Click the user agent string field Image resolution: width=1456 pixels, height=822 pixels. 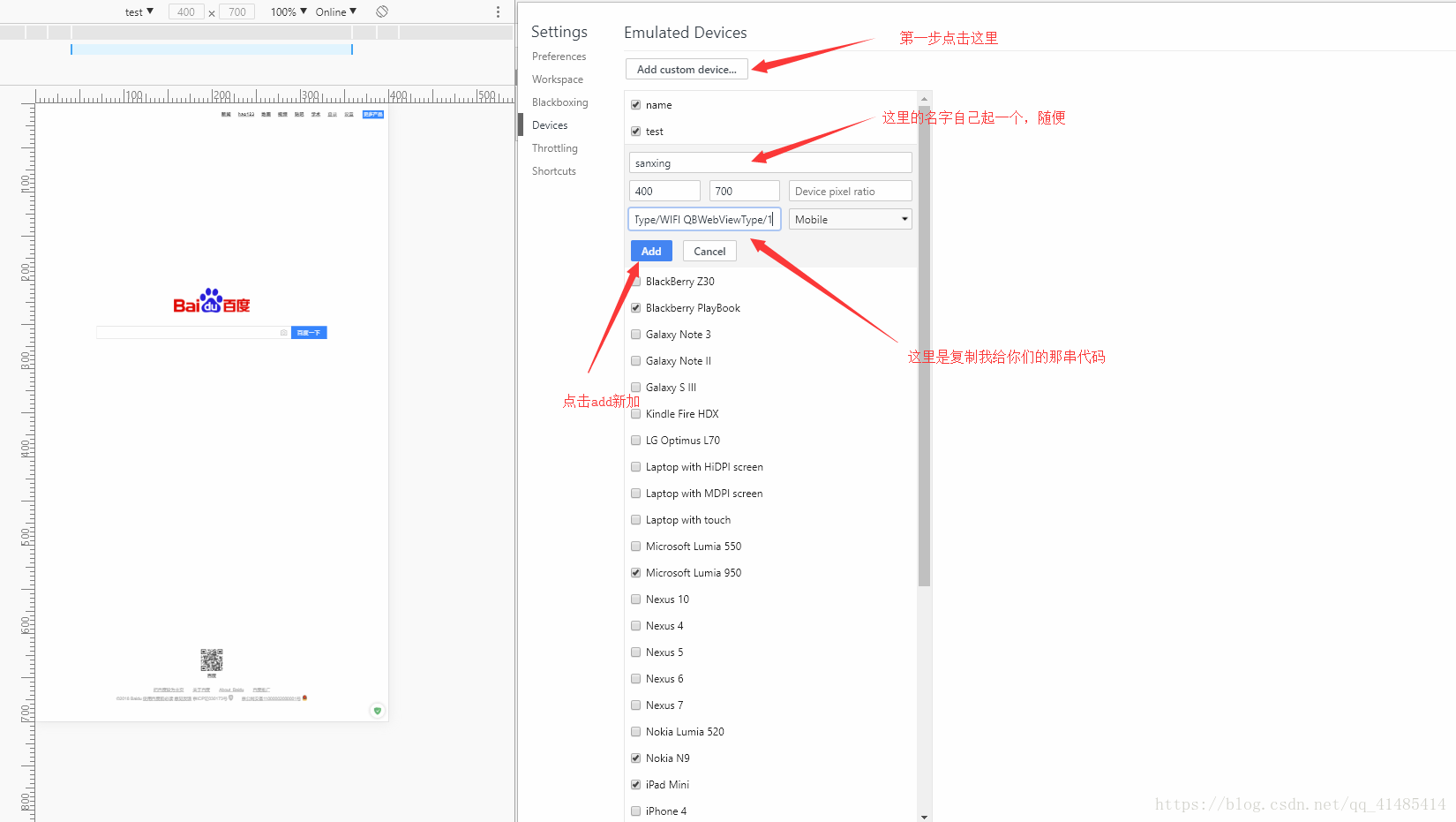click(x=704, y=219)
